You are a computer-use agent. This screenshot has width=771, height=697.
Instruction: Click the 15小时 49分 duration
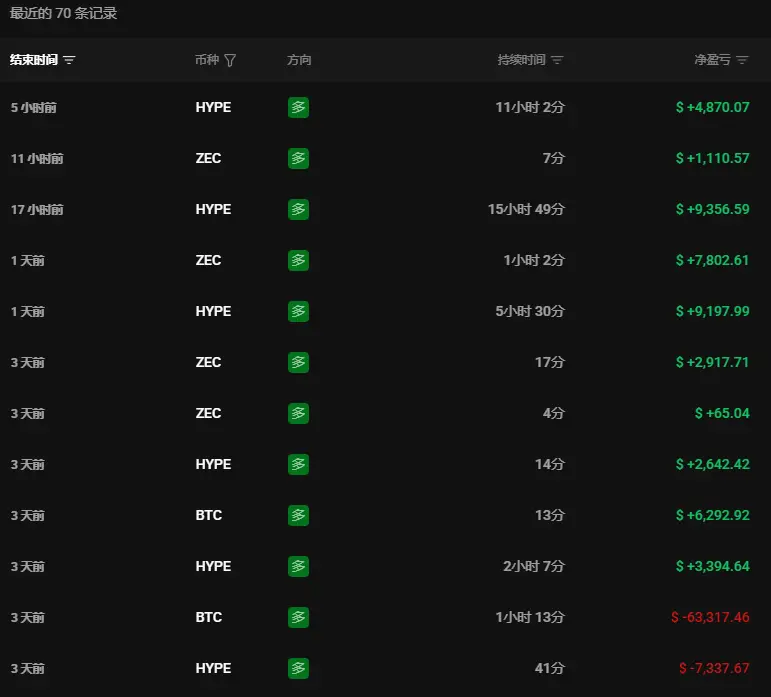click(526, 209)
